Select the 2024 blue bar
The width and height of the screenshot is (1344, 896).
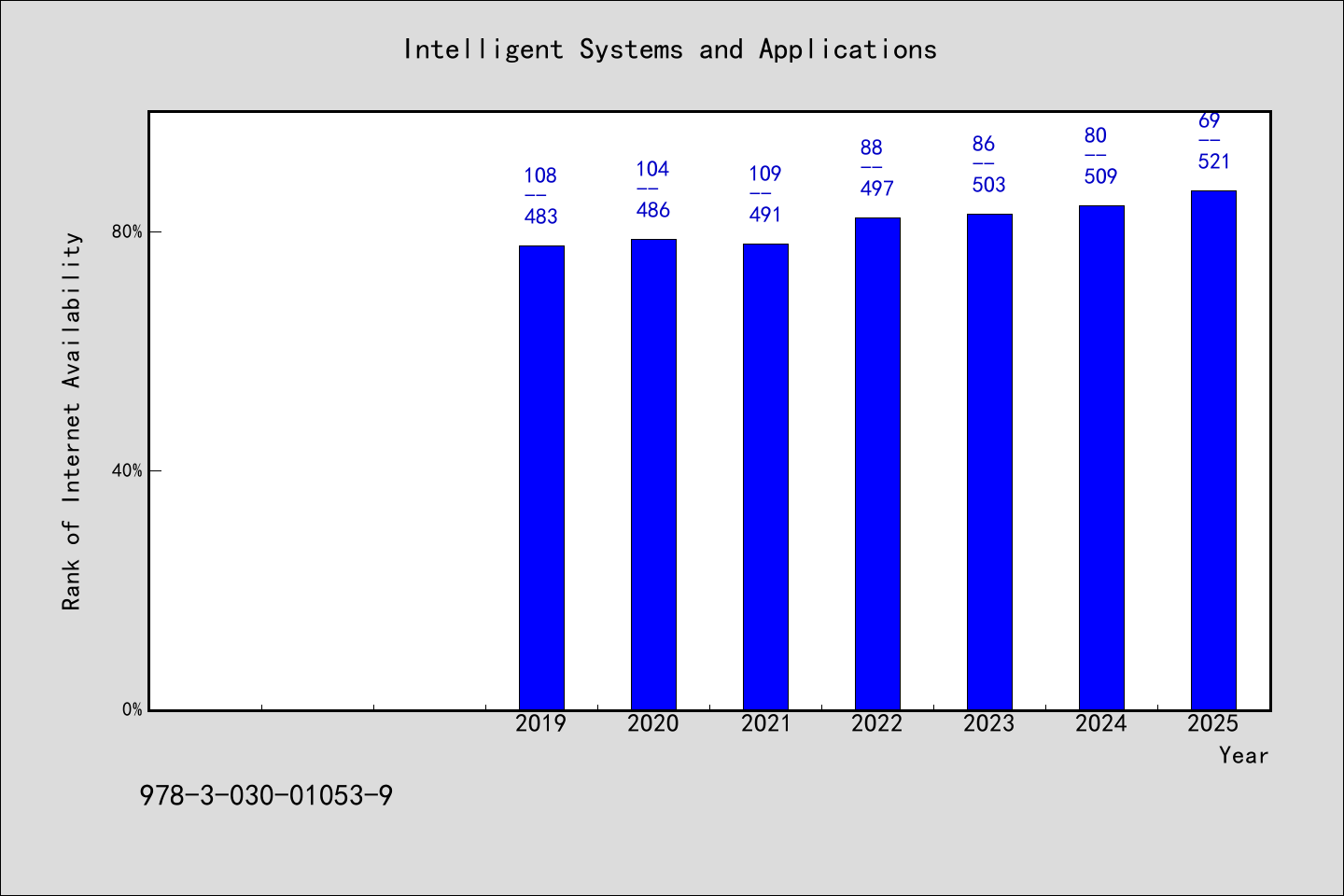point(1101,457)
